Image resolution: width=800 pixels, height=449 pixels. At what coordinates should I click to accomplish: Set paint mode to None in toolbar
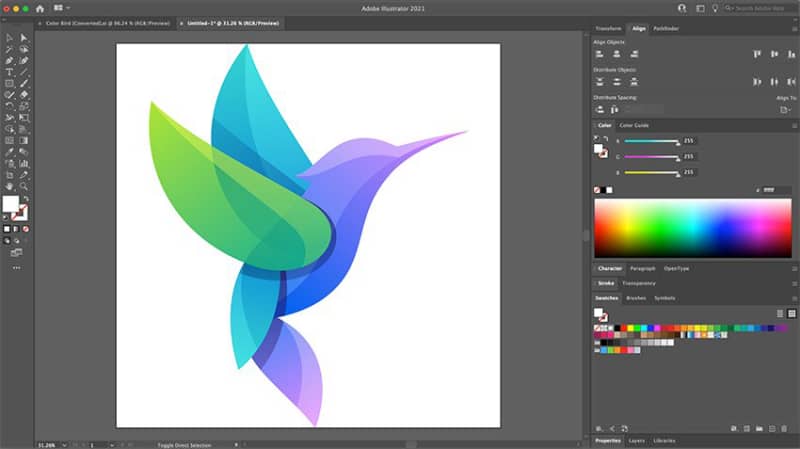point(26,229)
